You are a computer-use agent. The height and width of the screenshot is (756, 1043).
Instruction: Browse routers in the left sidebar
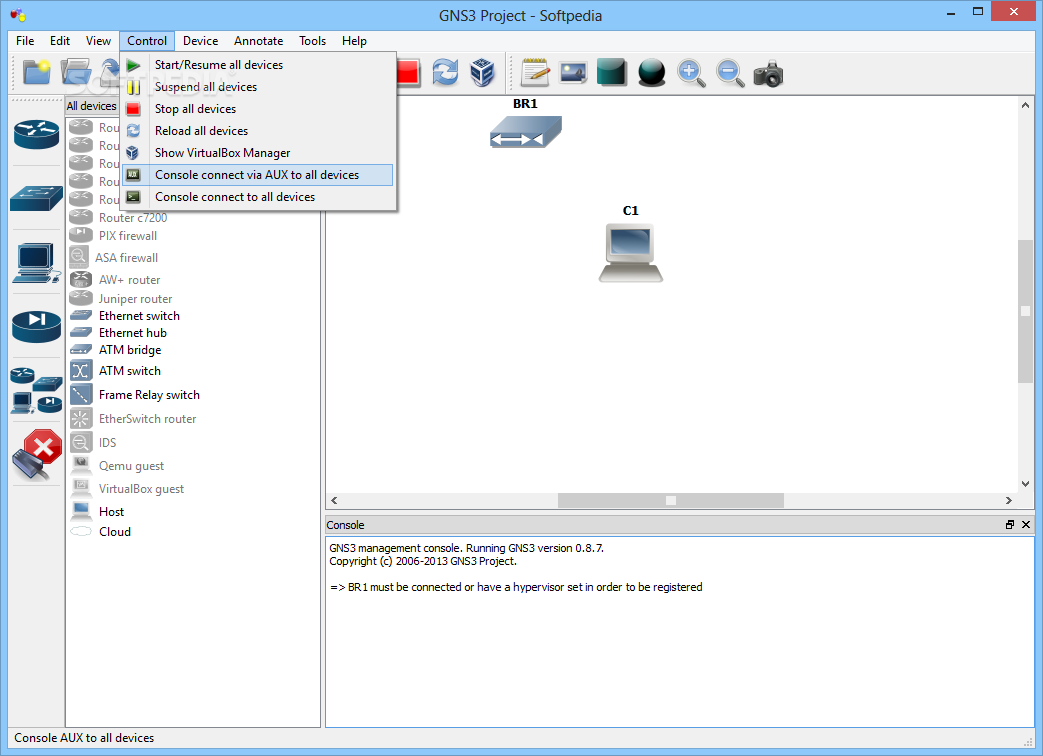(37, 134)
